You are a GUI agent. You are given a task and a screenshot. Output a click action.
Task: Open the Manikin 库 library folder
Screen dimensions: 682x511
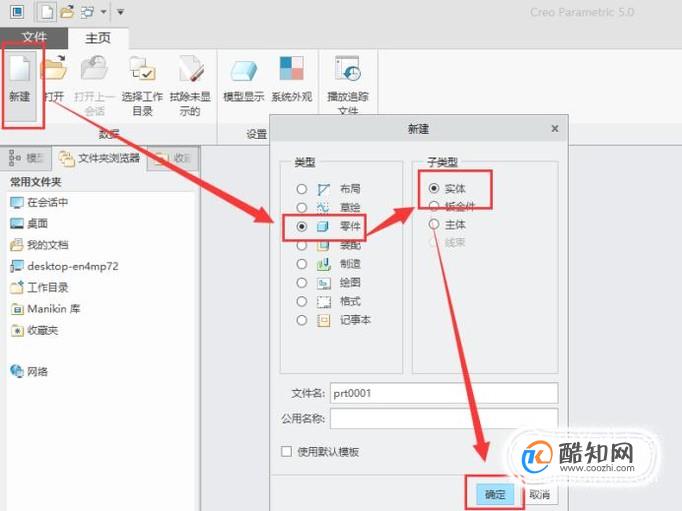coord(45,309)
